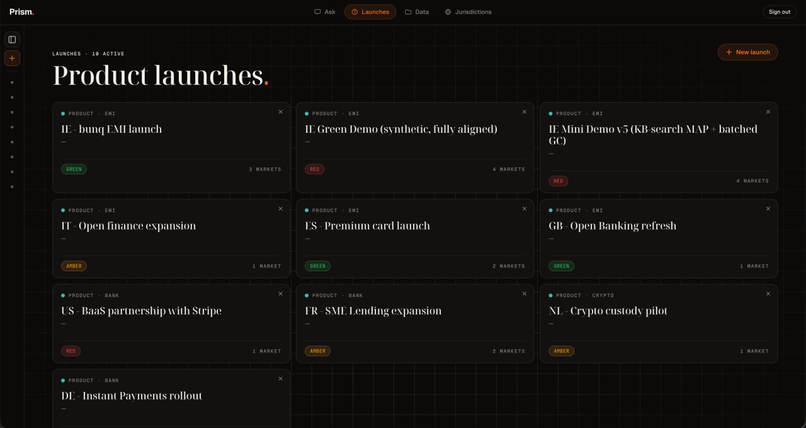Click the Sign out button

[779, 12]
